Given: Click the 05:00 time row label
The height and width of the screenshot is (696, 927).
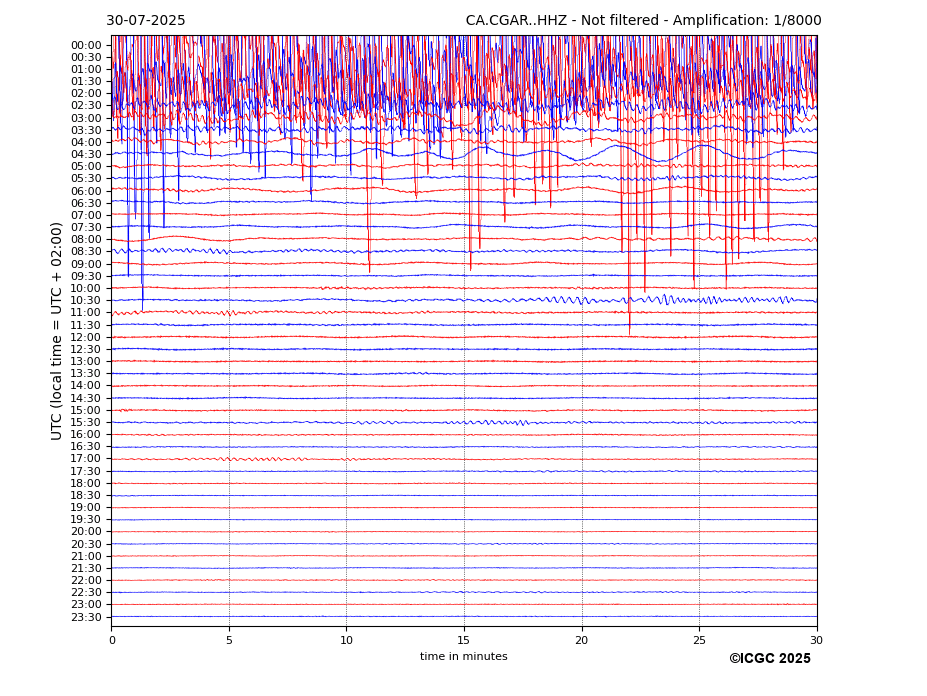Looking at the screenshot, I should point(86,167).
